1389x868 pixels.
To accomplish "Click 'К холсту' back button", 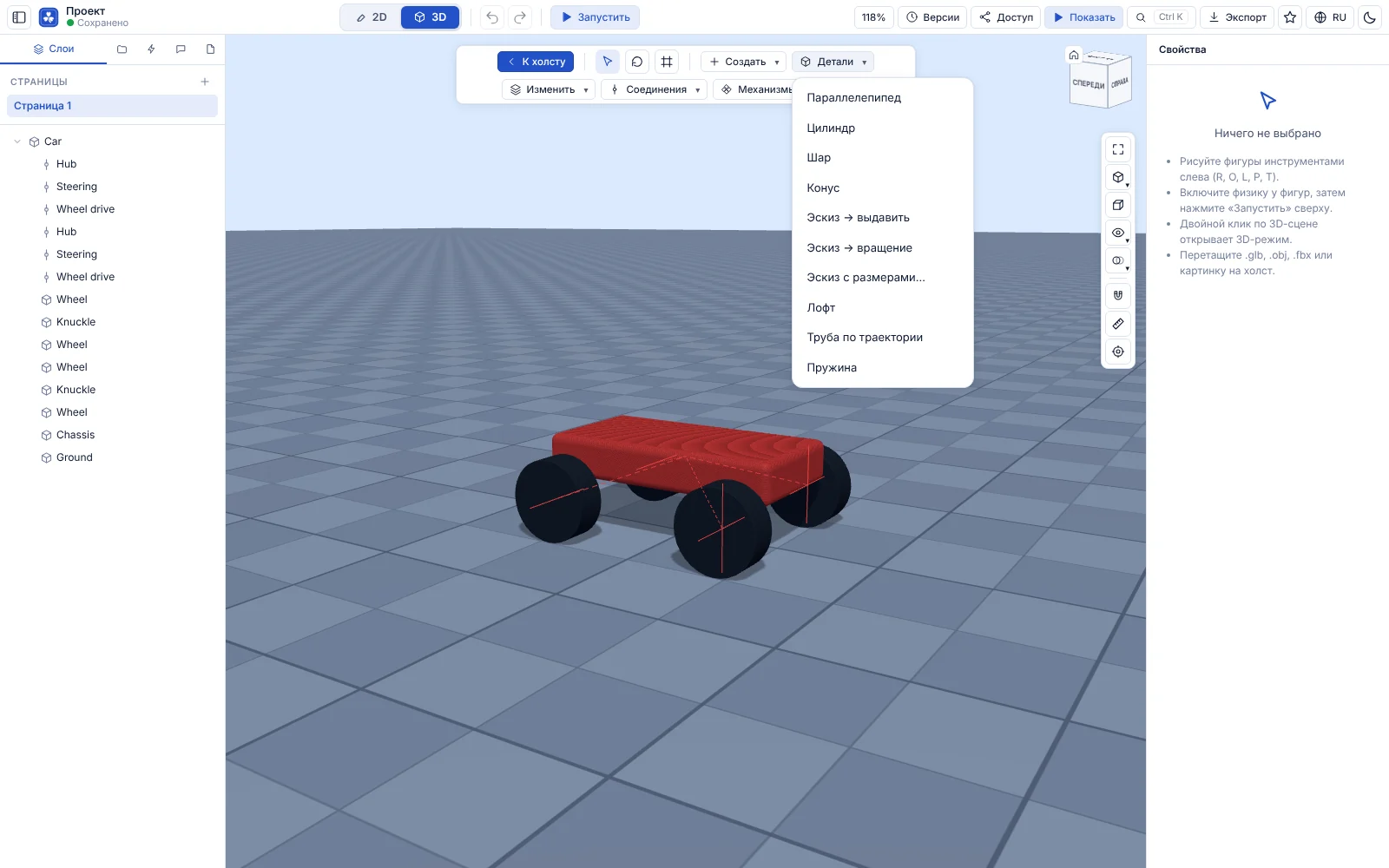I will (536, 62).
